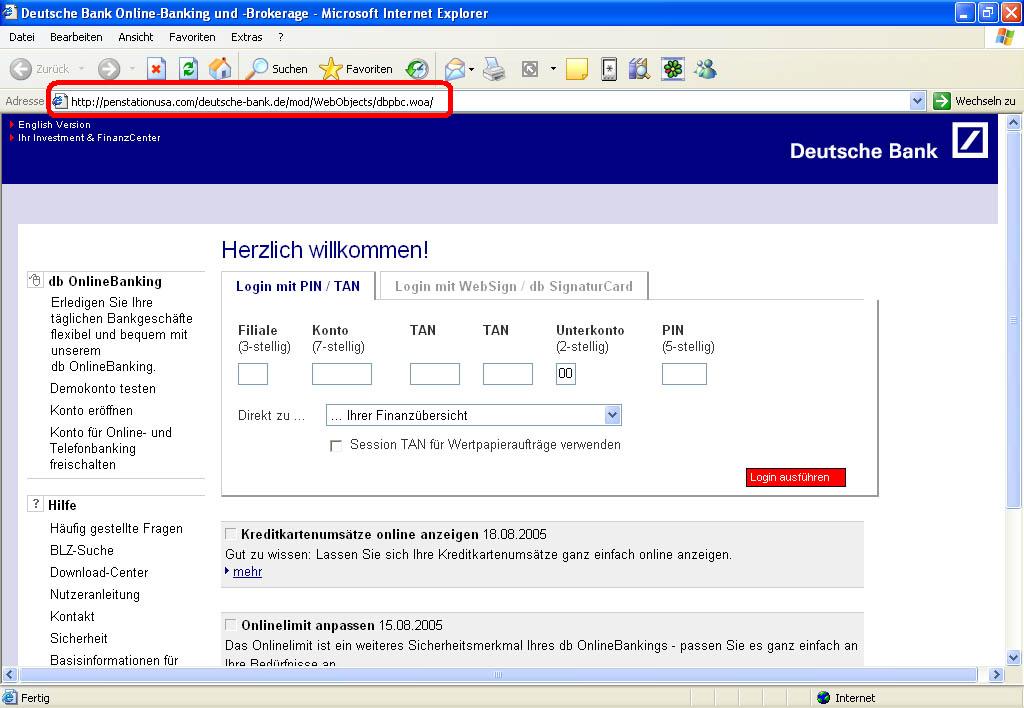Follow the mehr link
The image size is (1024, 708).
247,571
